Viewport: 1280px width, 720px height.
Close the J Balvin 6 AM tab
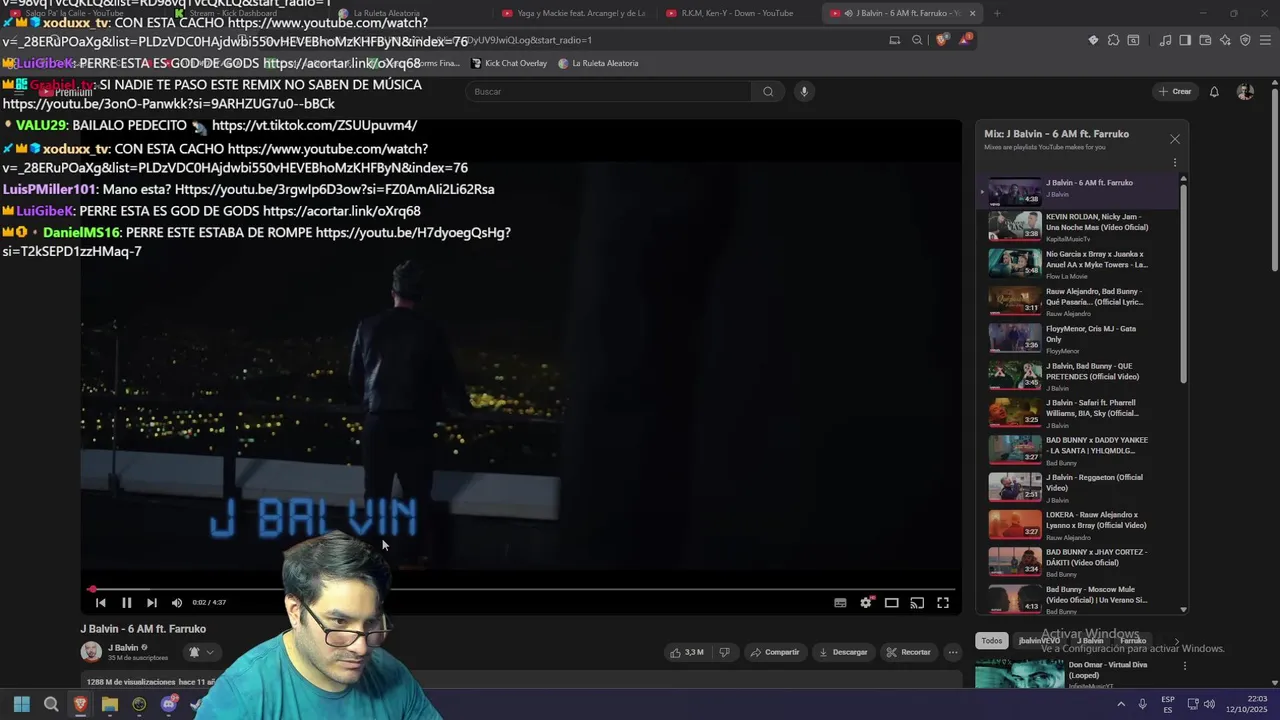[x=971, y=13]
